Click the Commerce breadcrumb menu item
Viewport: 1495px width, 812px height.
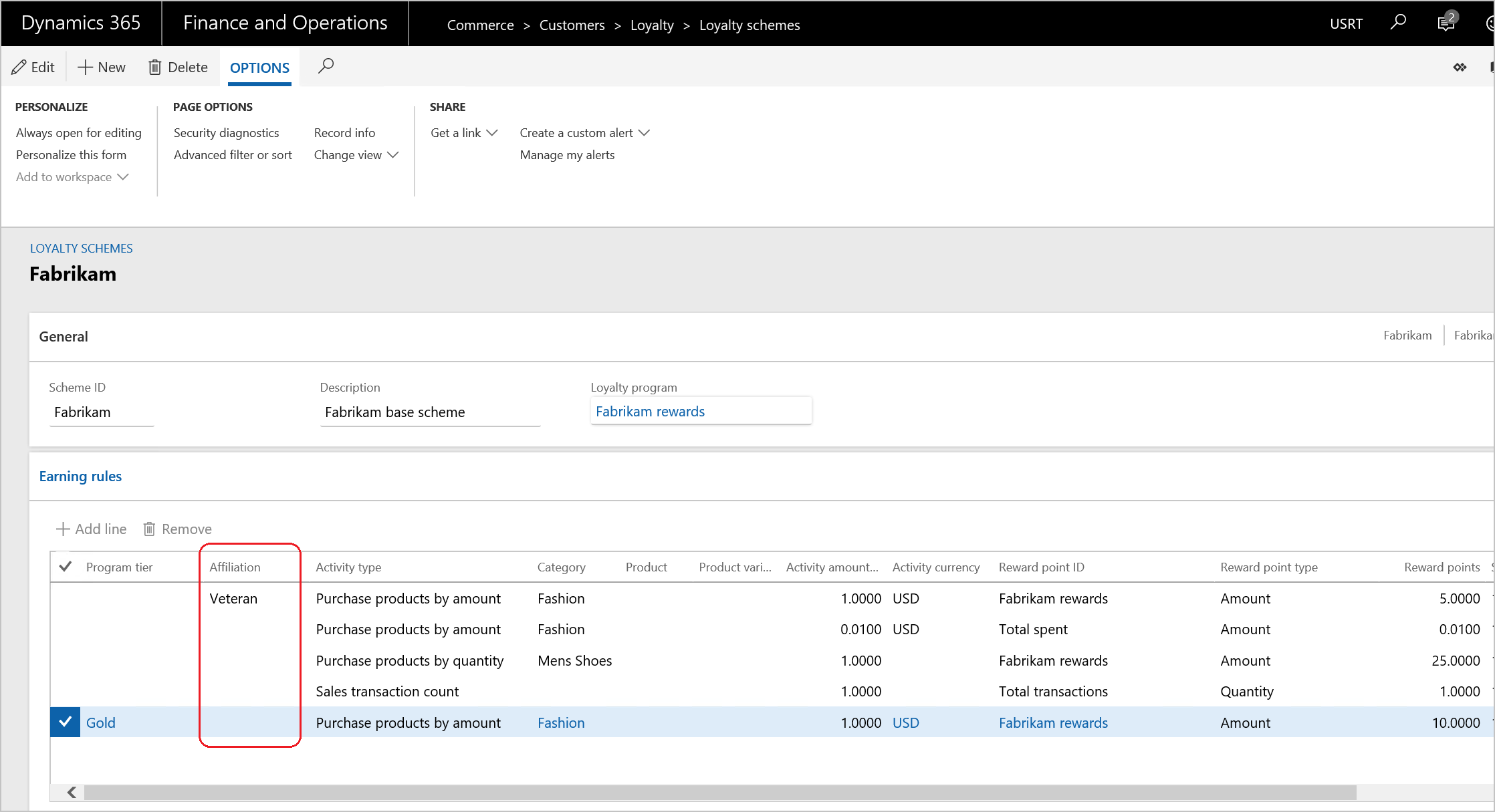[480, 25]
